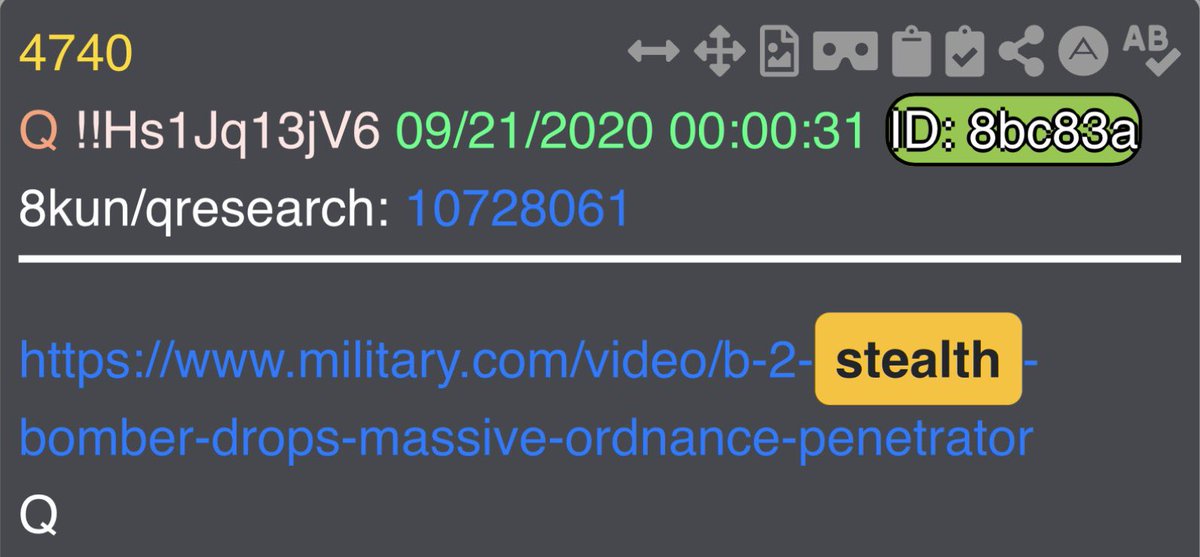
Task: Click the timestamp 09/21/2020 00:00:31
Action: pyautogui.click(x=630, y=132)
